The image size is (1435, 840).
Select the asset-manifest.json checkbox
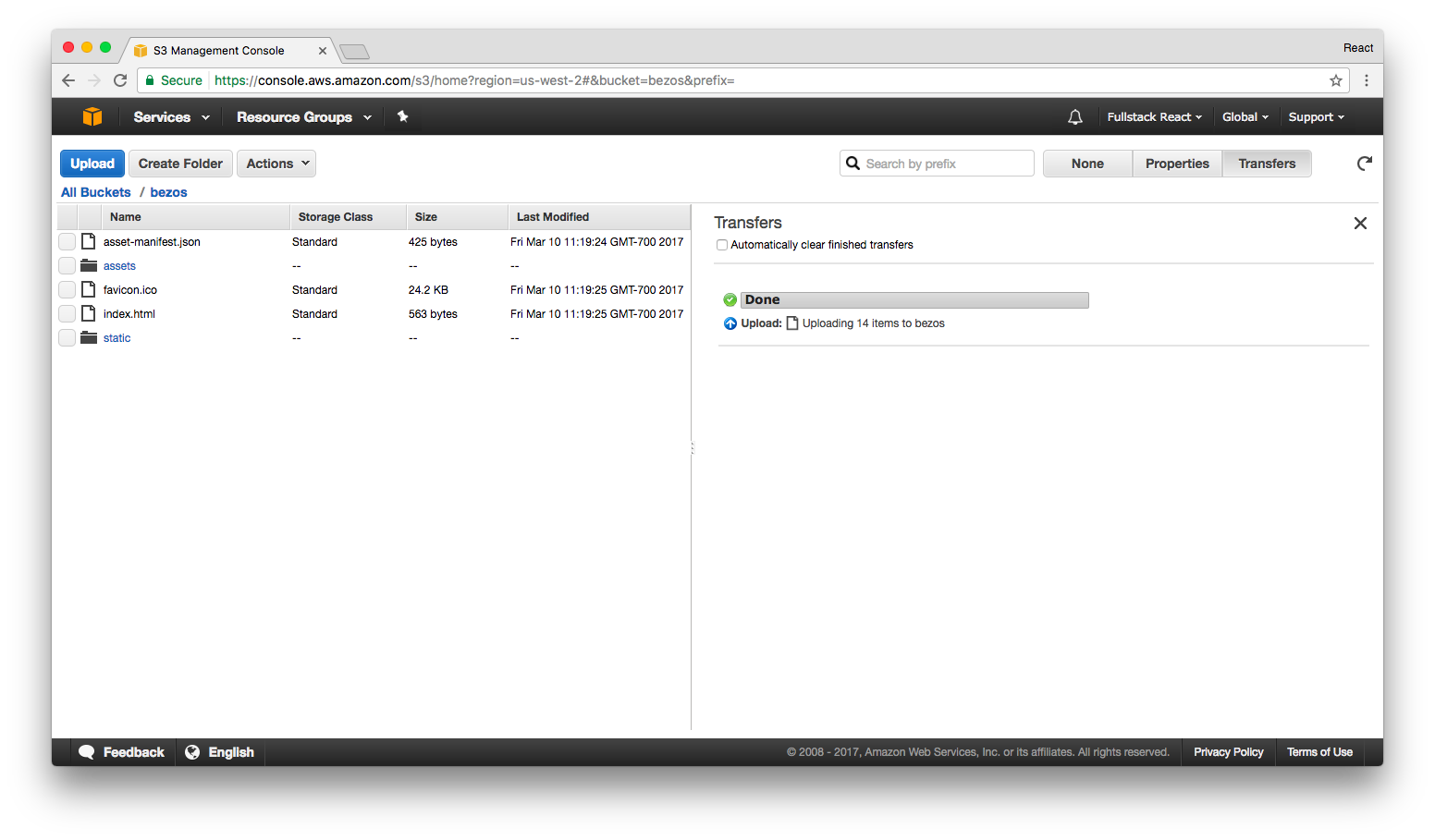pos(67,241)
